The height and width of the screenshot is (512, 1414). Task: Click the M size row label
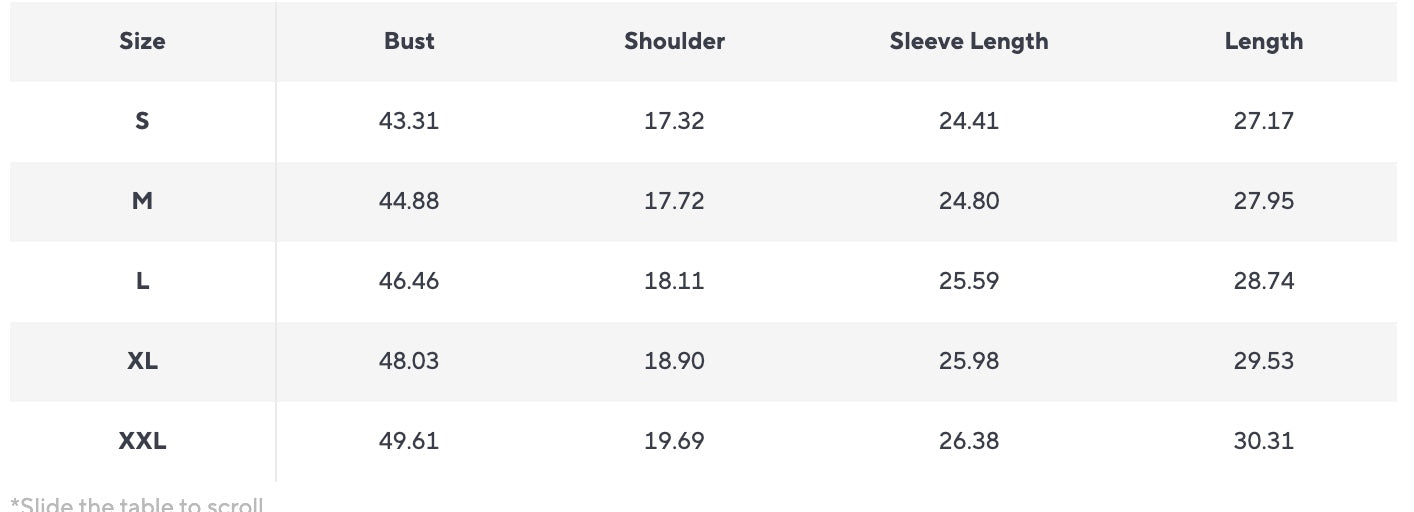tap(142, 201)
